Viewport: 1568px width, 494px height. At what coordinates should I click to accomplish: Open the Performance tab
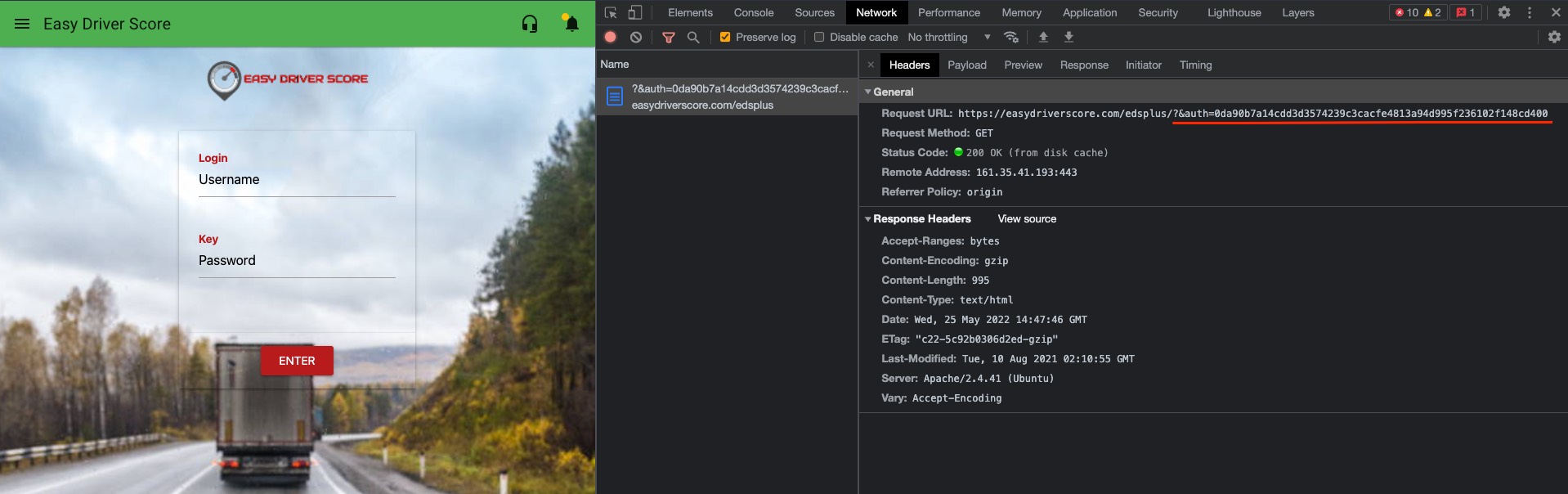(949, 12)
